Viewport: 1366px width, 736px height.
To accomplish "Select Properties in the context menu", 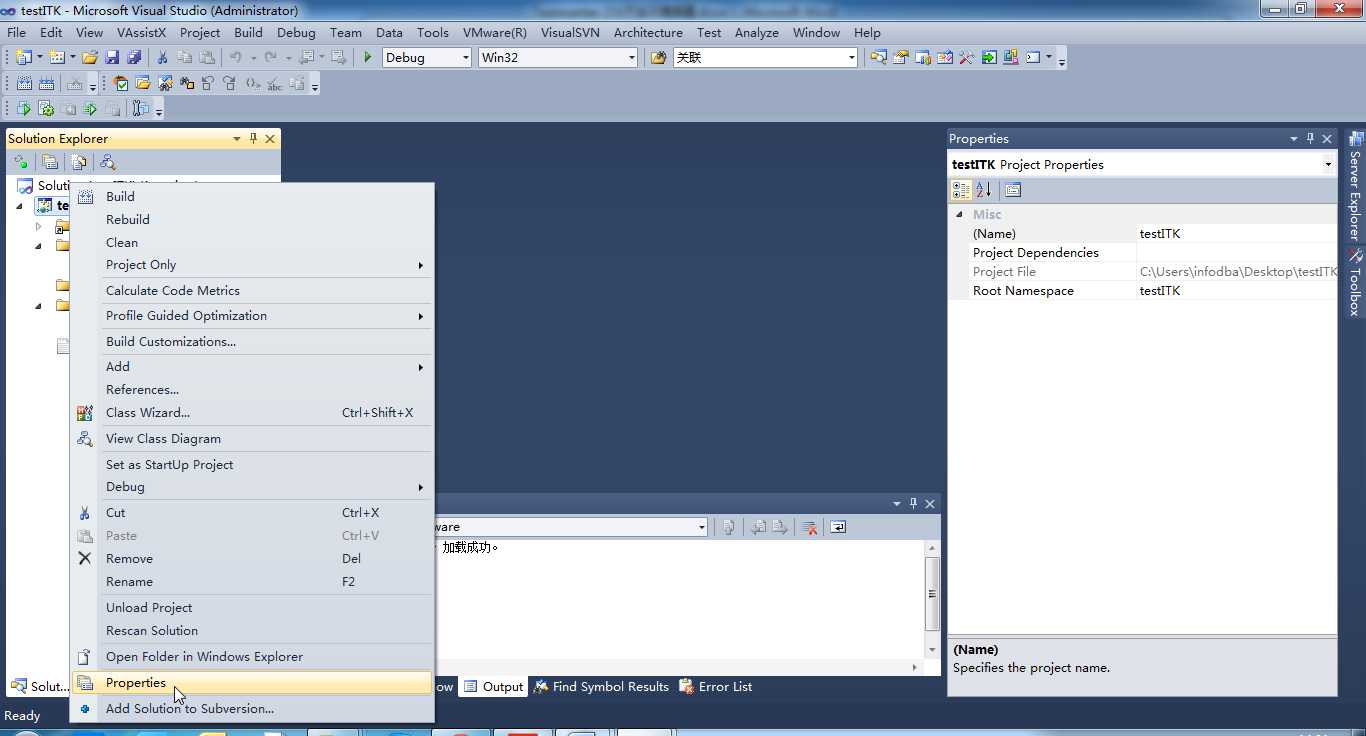I will 252,683.
